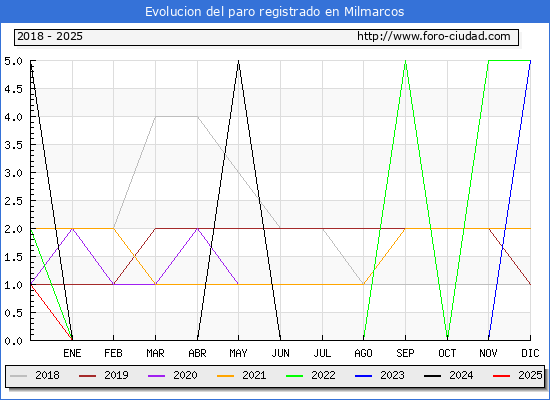Click the JUL month axis label
The height and width of the screenshot is (400, 550).
click(322, 353)
